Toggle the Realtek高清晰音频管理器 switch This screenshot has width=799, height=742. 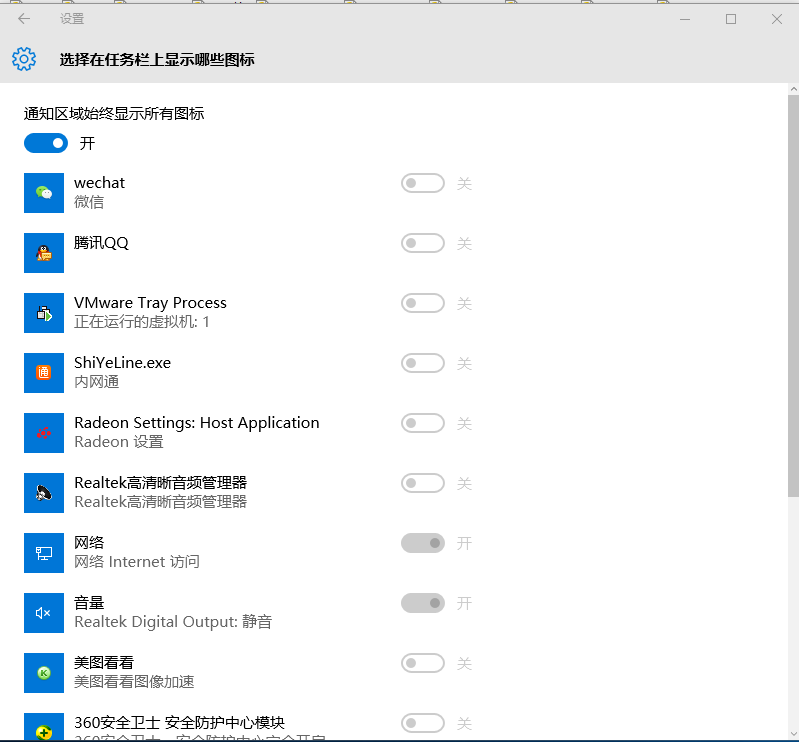422,483
